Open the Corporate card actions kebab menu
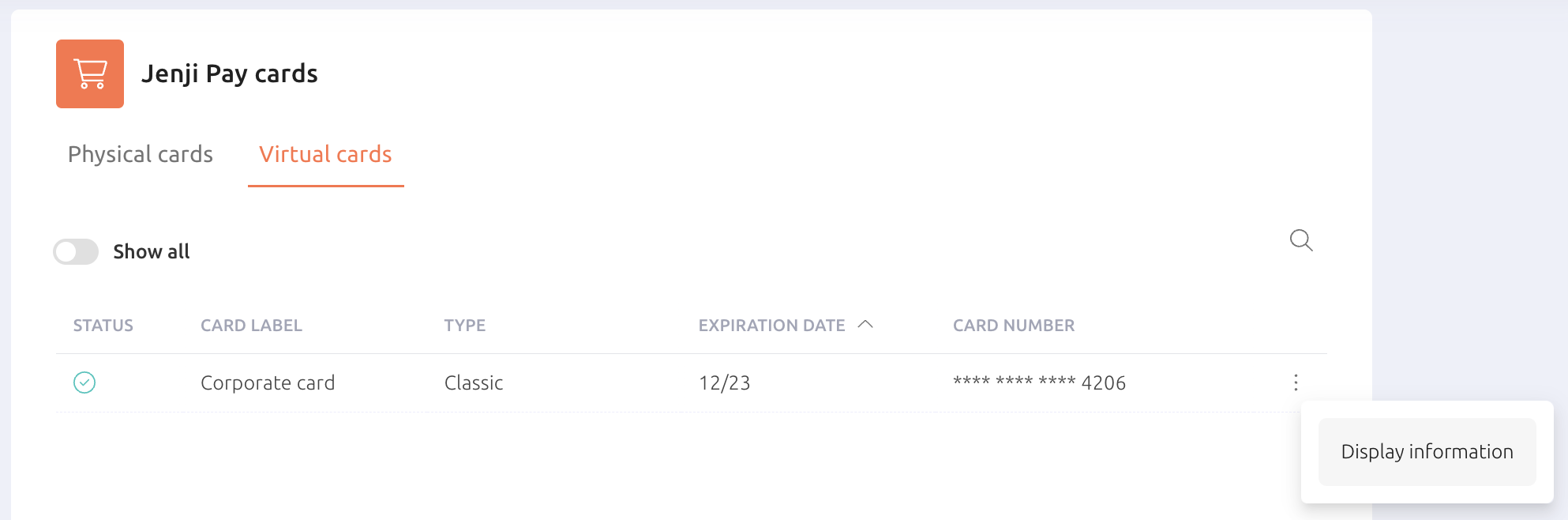The width and height of the screenshot is (1568, 520). click(1296, 382)
